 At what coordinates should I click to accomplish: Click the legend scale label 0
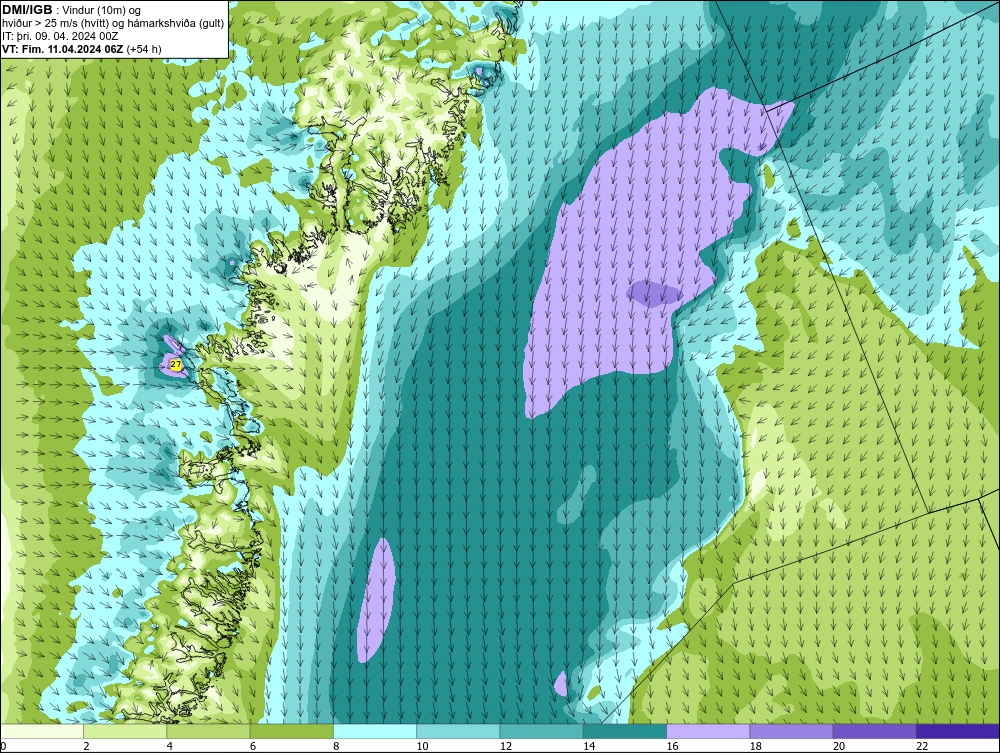(x=3, y=747)
